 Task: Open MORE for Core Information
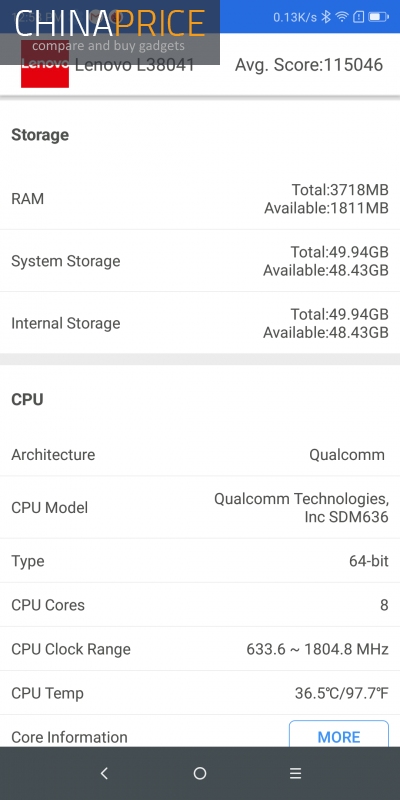[339, 737]
